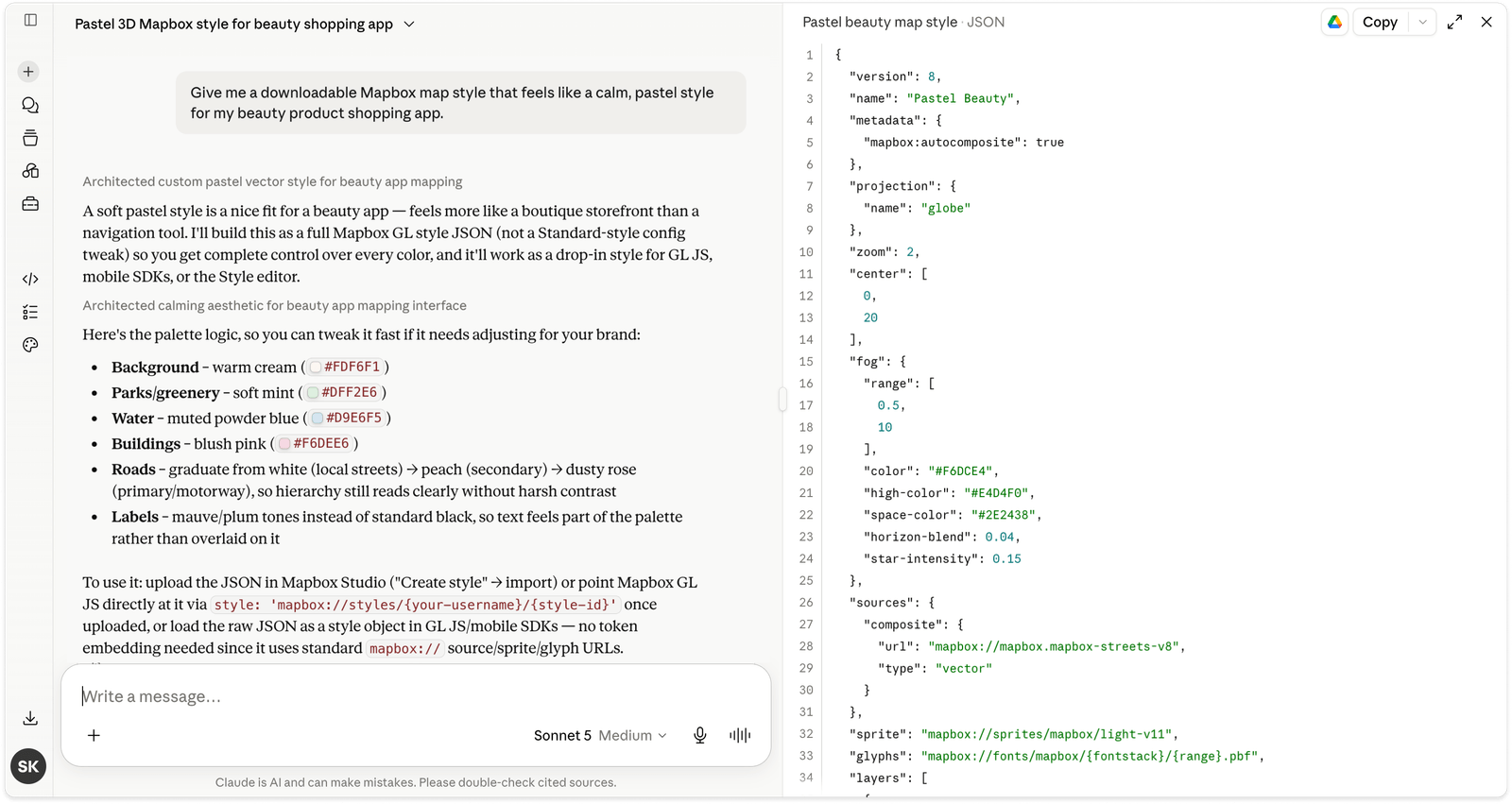The image size is (1512, 804).
Task: Click the #DFF2E6 soft mint color chip
Action: click(342, 392)
